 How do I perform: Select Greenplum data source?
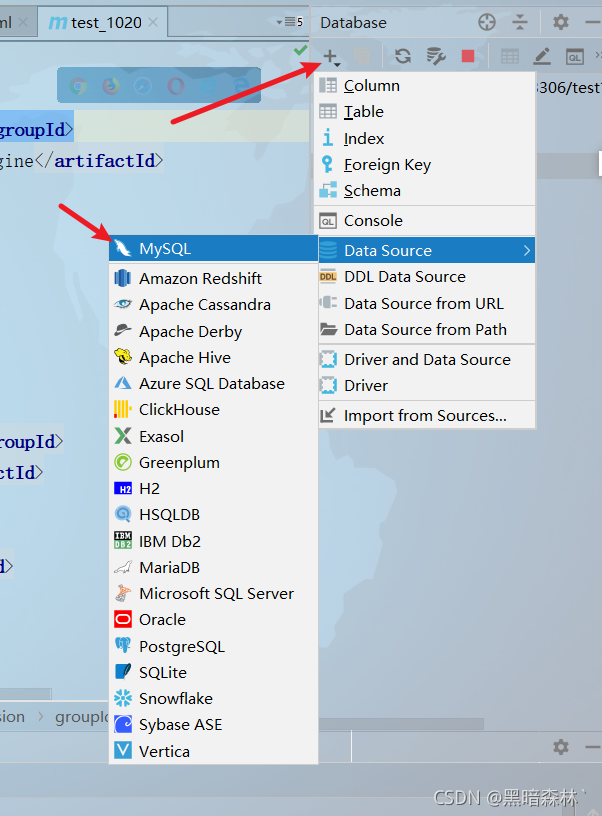coord(213,462)
